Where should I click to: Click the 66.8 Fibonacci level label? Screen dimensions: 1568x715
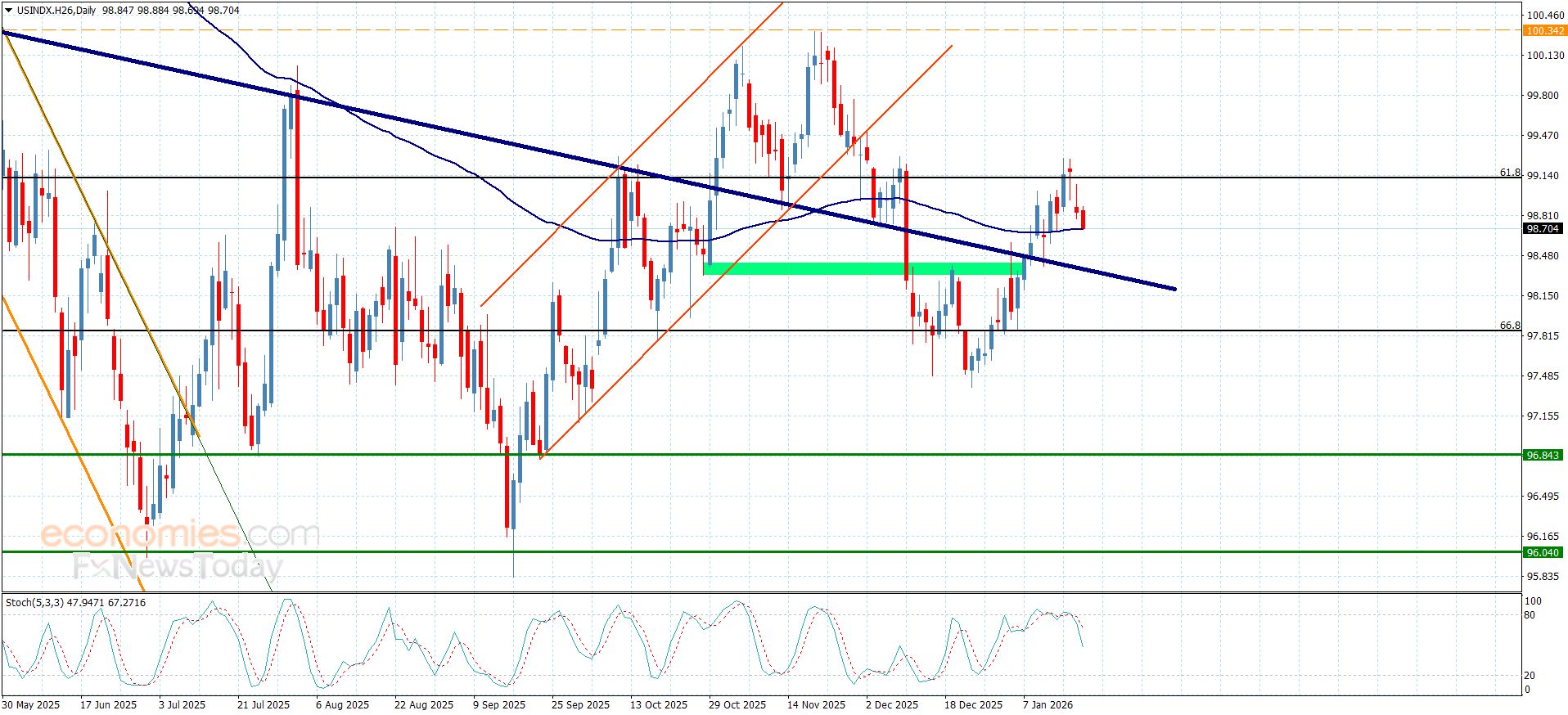tap(1510, 326)
